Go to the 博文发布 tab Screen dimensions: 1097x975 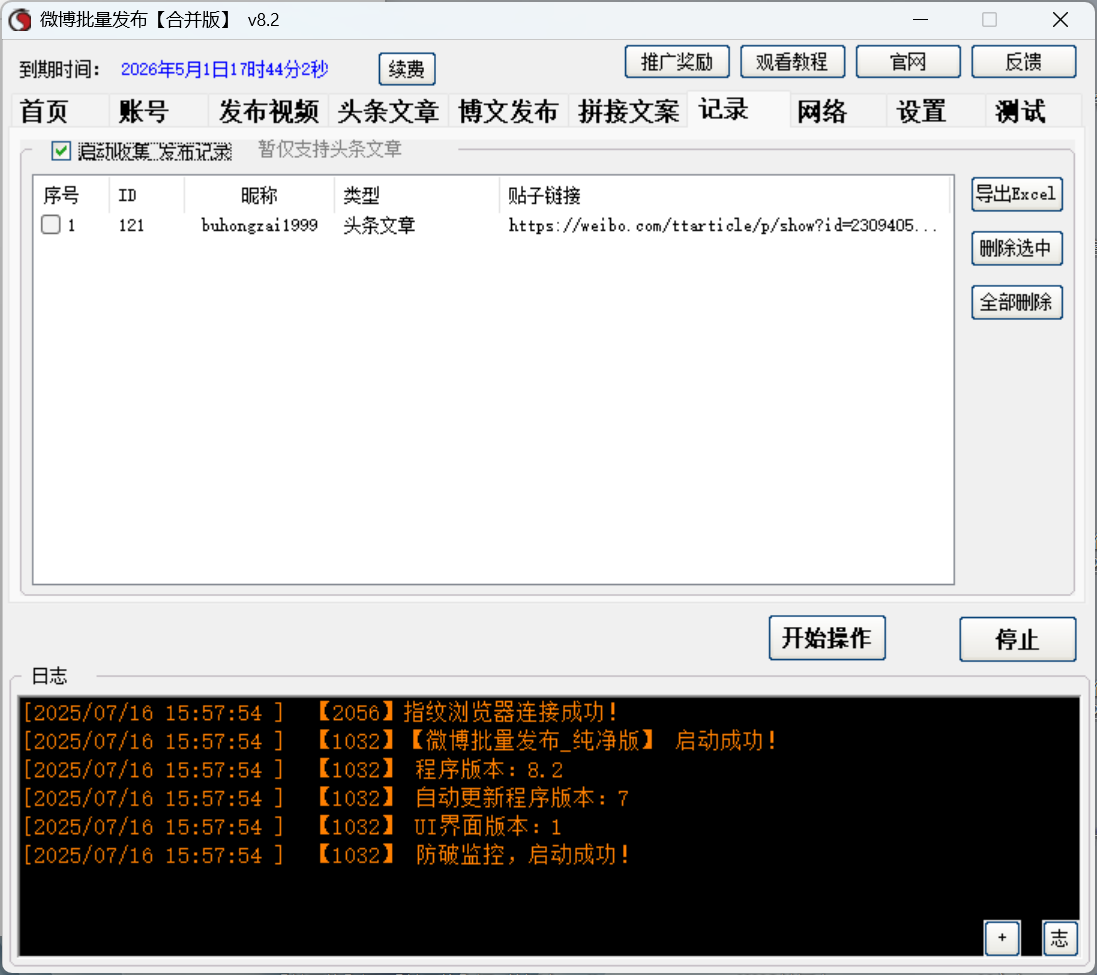point(508,111)
